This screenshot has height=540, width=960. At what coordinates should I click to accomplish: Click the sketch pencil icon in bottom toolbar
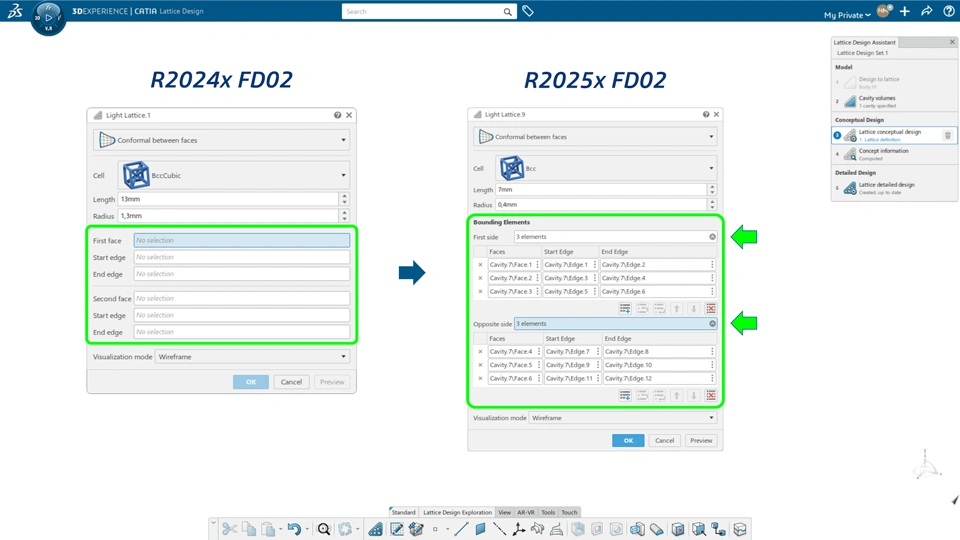[397, 529]
